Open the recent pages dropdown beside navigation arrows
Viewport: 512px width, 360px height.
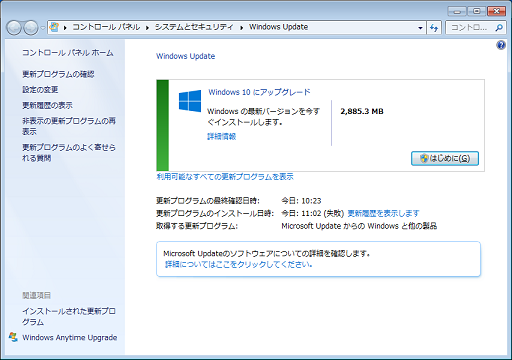[x=43, y=28]
